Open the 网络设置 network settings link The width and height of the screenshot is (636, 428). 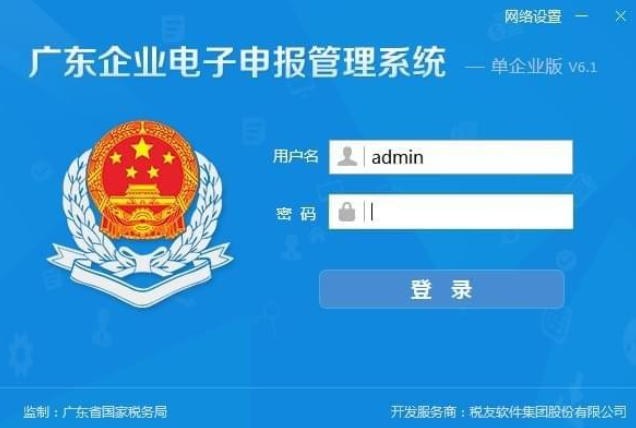pyautogui.click(x=533, y=17)
